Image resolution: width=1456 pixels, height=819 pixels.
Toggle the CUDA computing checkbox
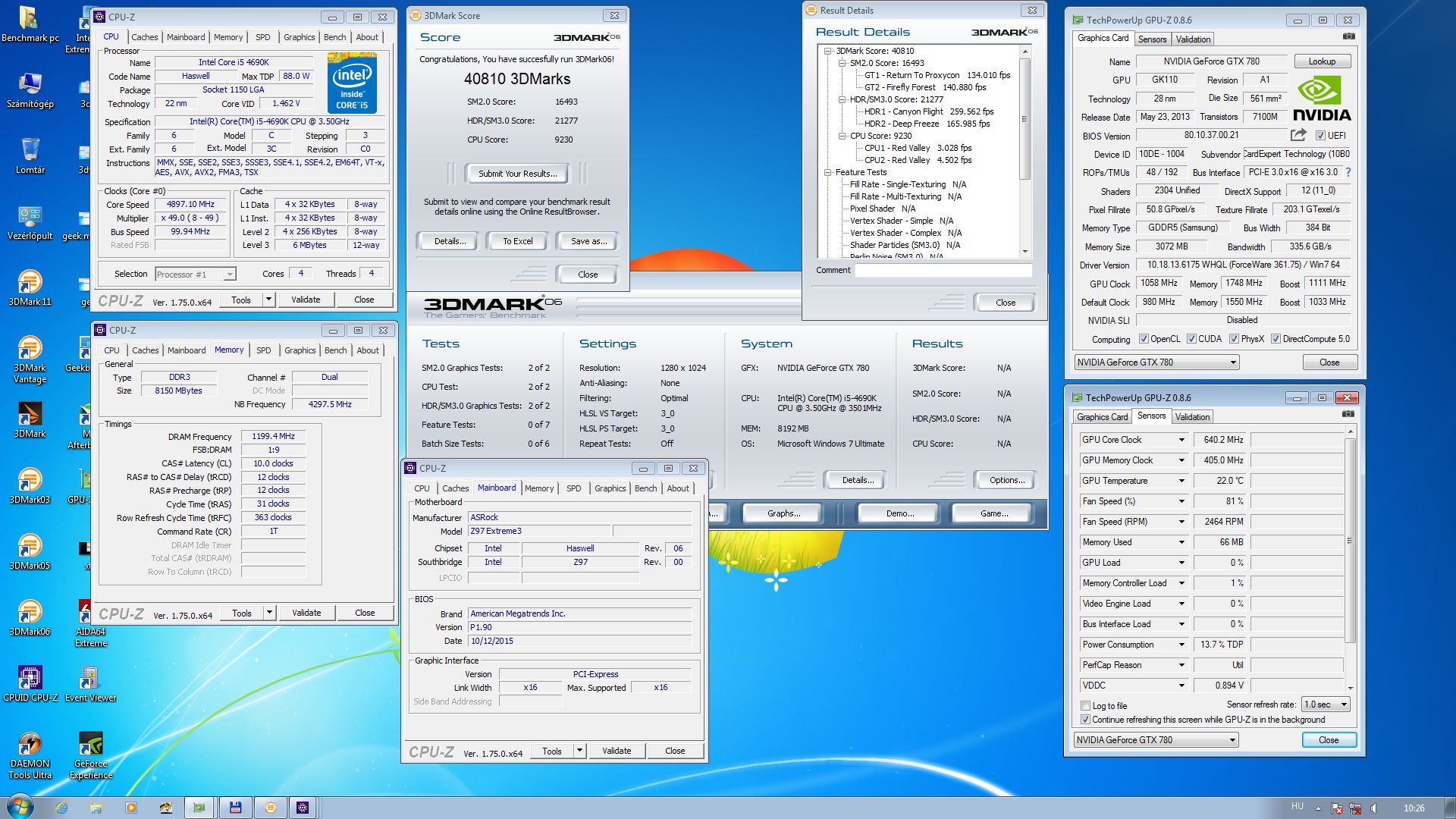(1191, 339)
